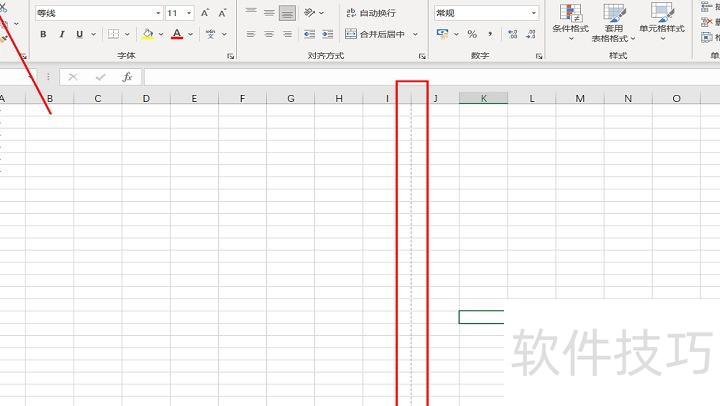Apply red font color
Viewport: 720px width, 406px height.
tap(177, 34)
